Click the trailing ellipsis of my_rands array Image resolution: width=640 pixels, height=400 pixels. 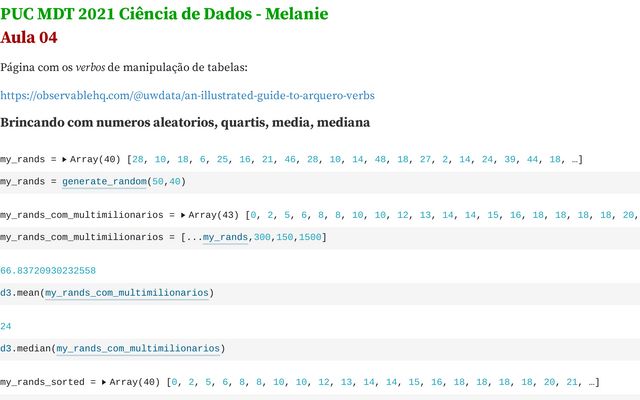[575, 160]
